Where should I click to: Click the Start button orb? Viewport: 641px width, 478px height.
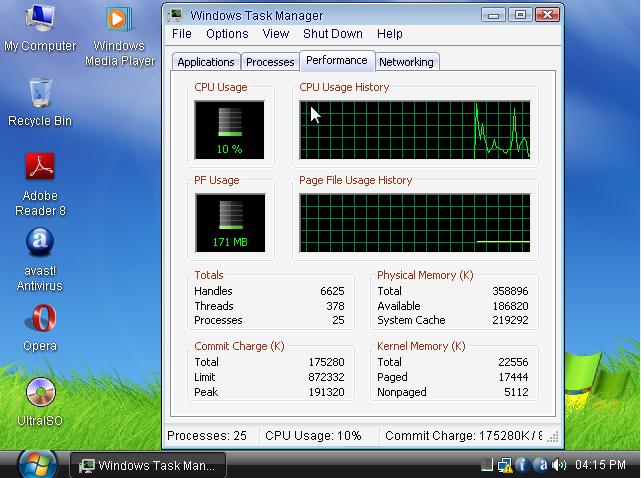pos(37,464)
